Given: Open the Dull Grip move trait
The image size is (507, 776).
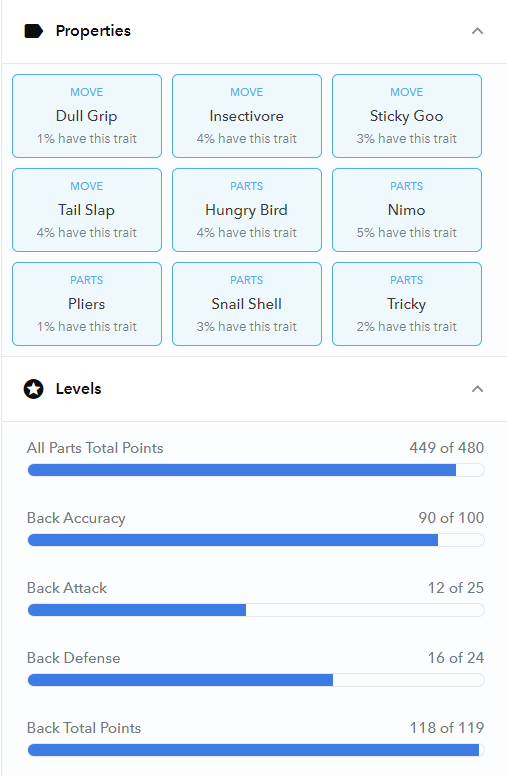Looking at the screenshot, I should (x=87, y=116).
